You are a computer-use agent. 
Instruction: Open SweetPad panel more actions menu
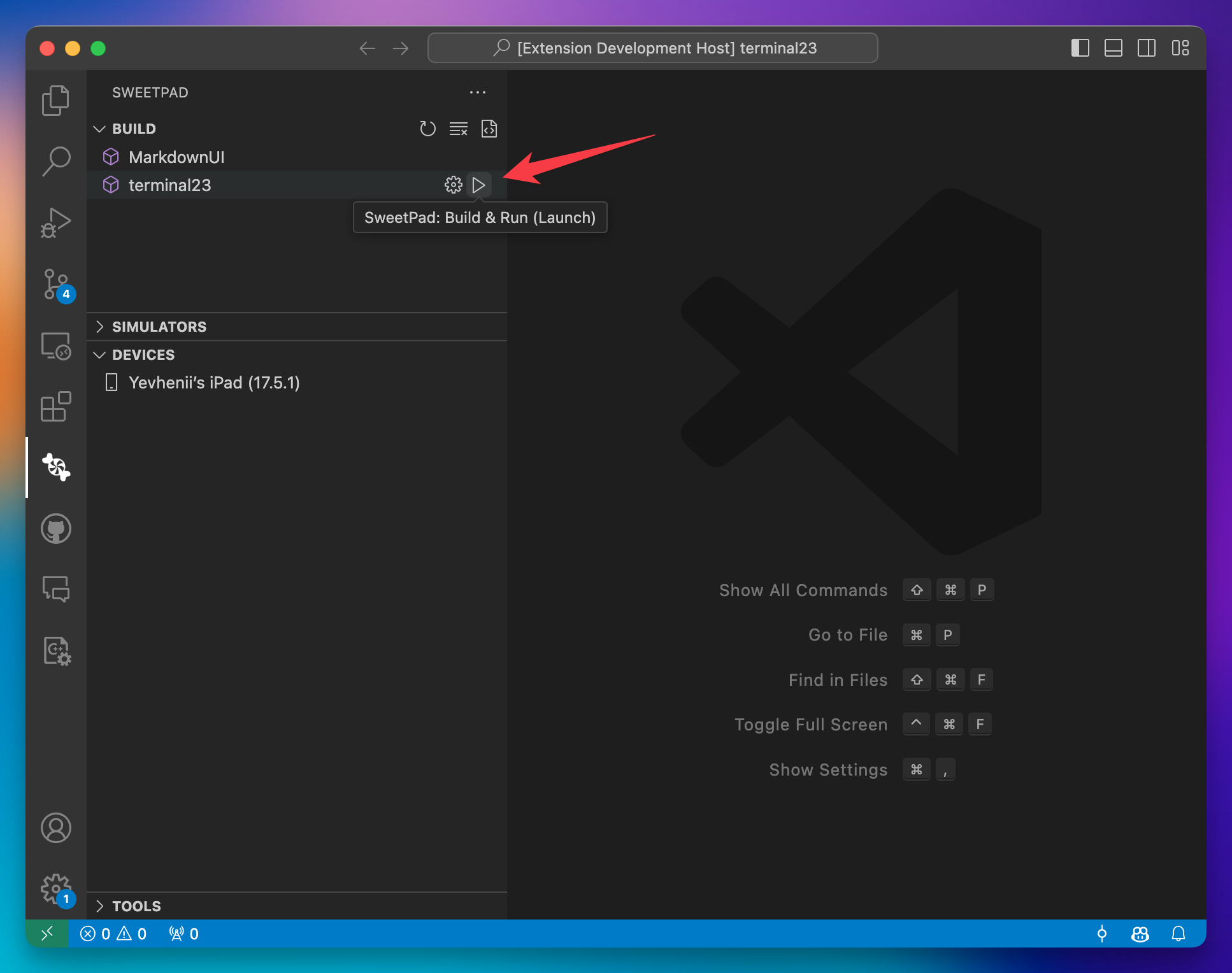[477, 92]
